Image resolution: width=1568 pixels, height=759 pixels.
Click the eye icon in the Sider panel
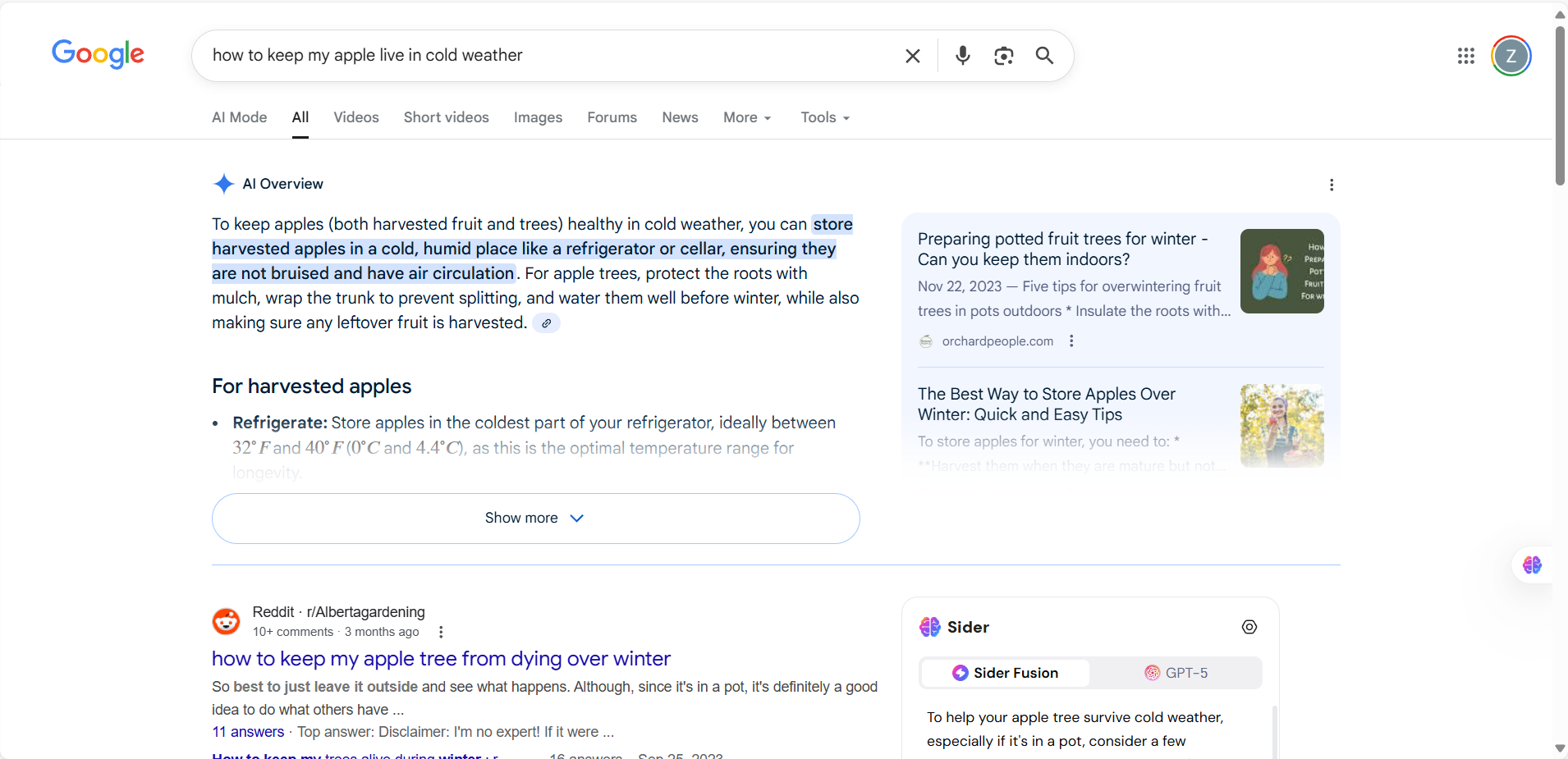point(1249,626)
